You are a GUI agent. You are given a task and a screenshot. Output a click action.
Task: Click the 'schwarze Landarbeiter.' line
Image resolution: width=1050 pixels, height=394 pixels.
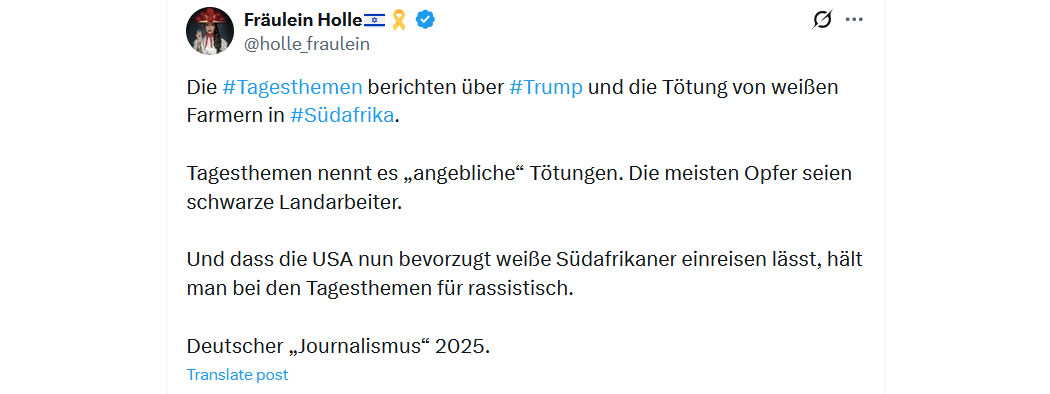coord(294,202)
